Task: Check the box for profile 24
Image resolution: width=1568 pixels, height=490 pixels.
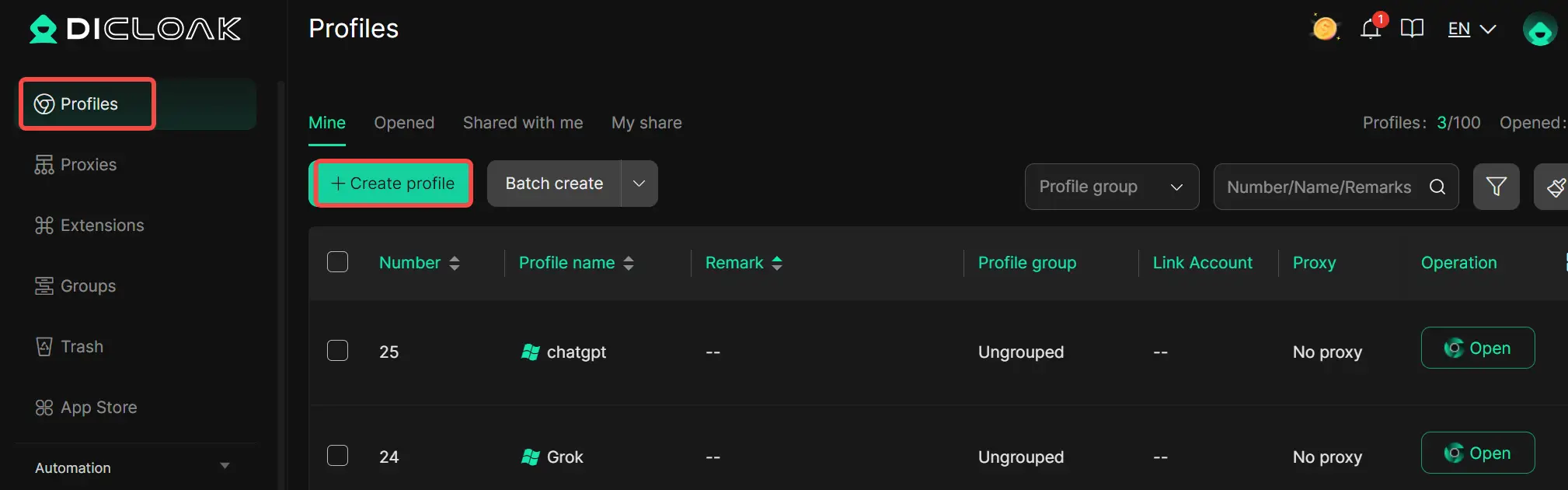Action: click(x=337, y=456)
